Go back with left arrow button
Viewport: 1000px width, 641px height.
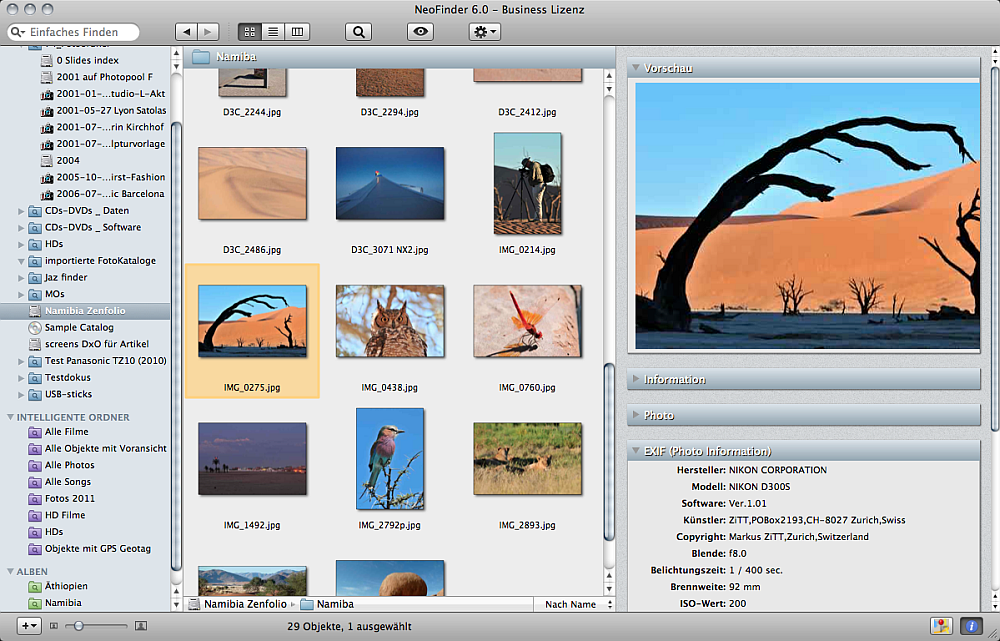pos(186,32)
